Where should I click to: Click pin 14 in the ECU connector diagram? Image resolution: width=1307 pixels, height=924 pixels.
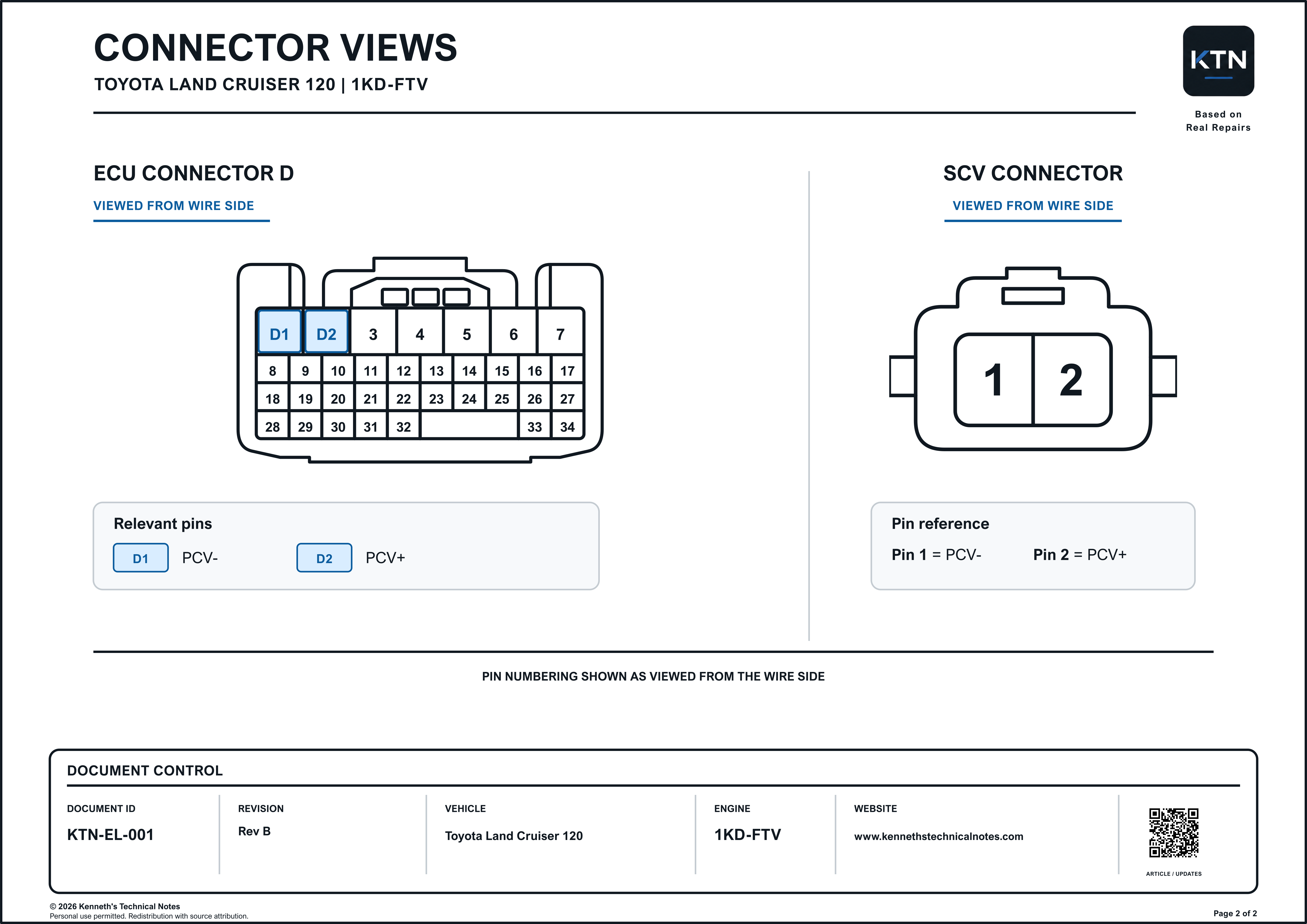tap(469, 370)
